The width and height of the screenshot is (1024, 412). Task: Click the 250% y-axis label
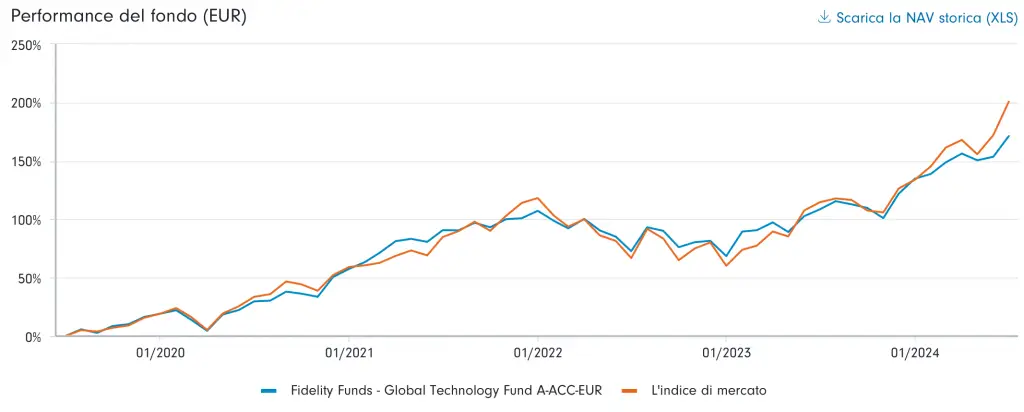point(26,45)
